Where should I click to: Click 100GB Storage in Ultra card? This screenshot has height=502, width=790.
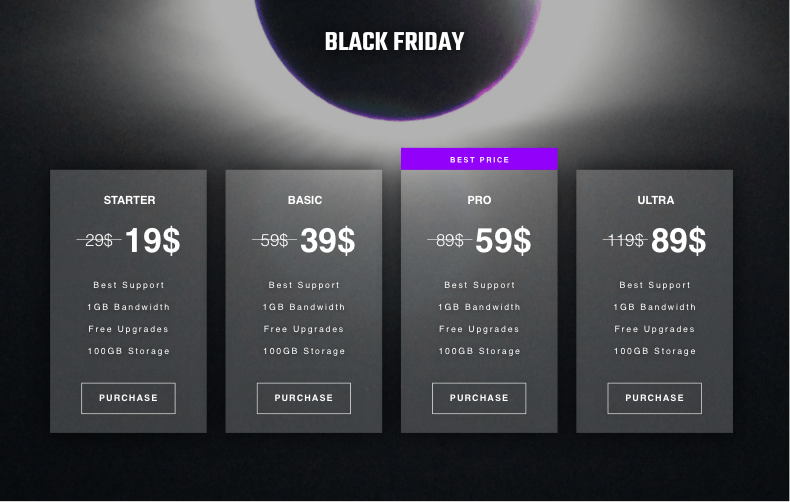(655, 351)
